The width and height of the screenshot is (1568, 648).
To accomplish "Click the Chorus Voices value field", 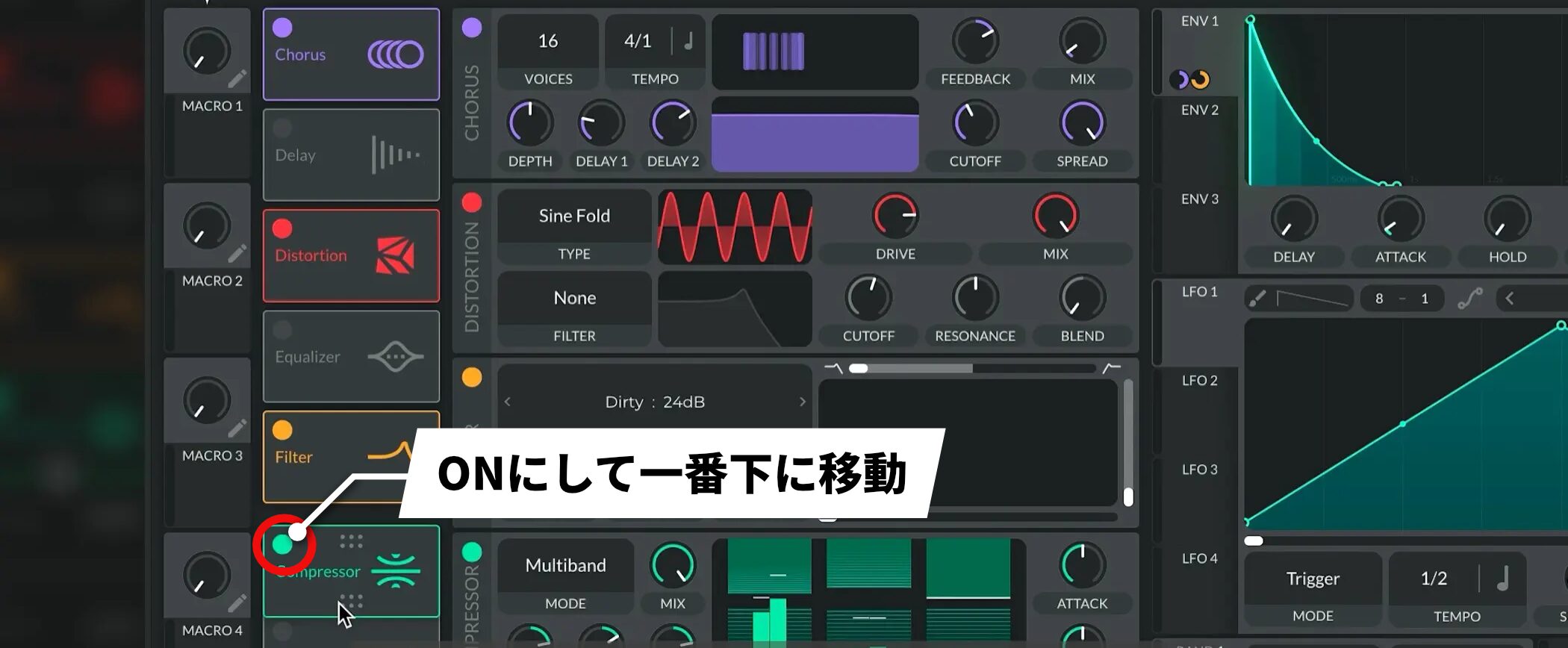I will [x=547, y=42].
